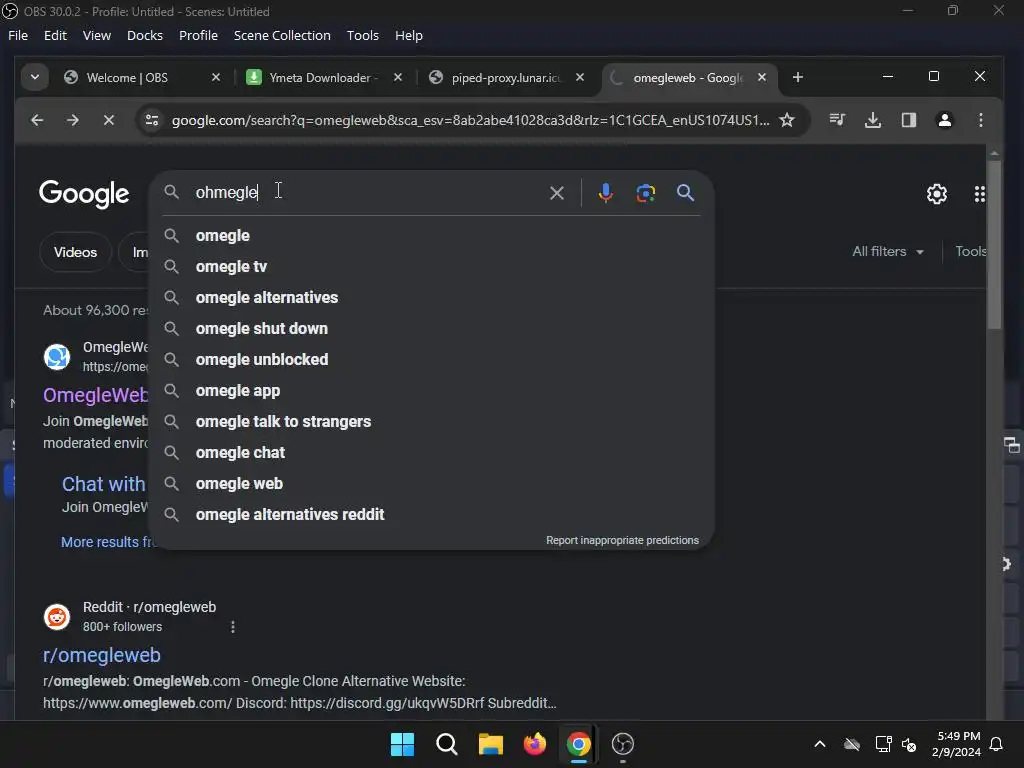Open the OBS Edit menu
The height and width of the screenshot is (768, 1024).
(x=55, y=35)
